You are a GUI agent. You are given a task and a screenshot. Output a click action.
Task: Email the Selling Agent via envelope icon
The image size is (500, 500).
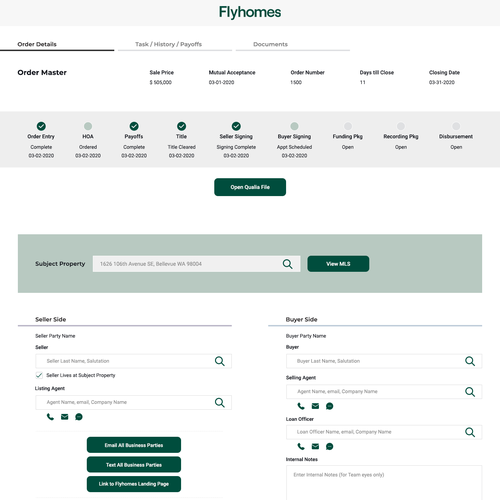[x=315, y=406]
